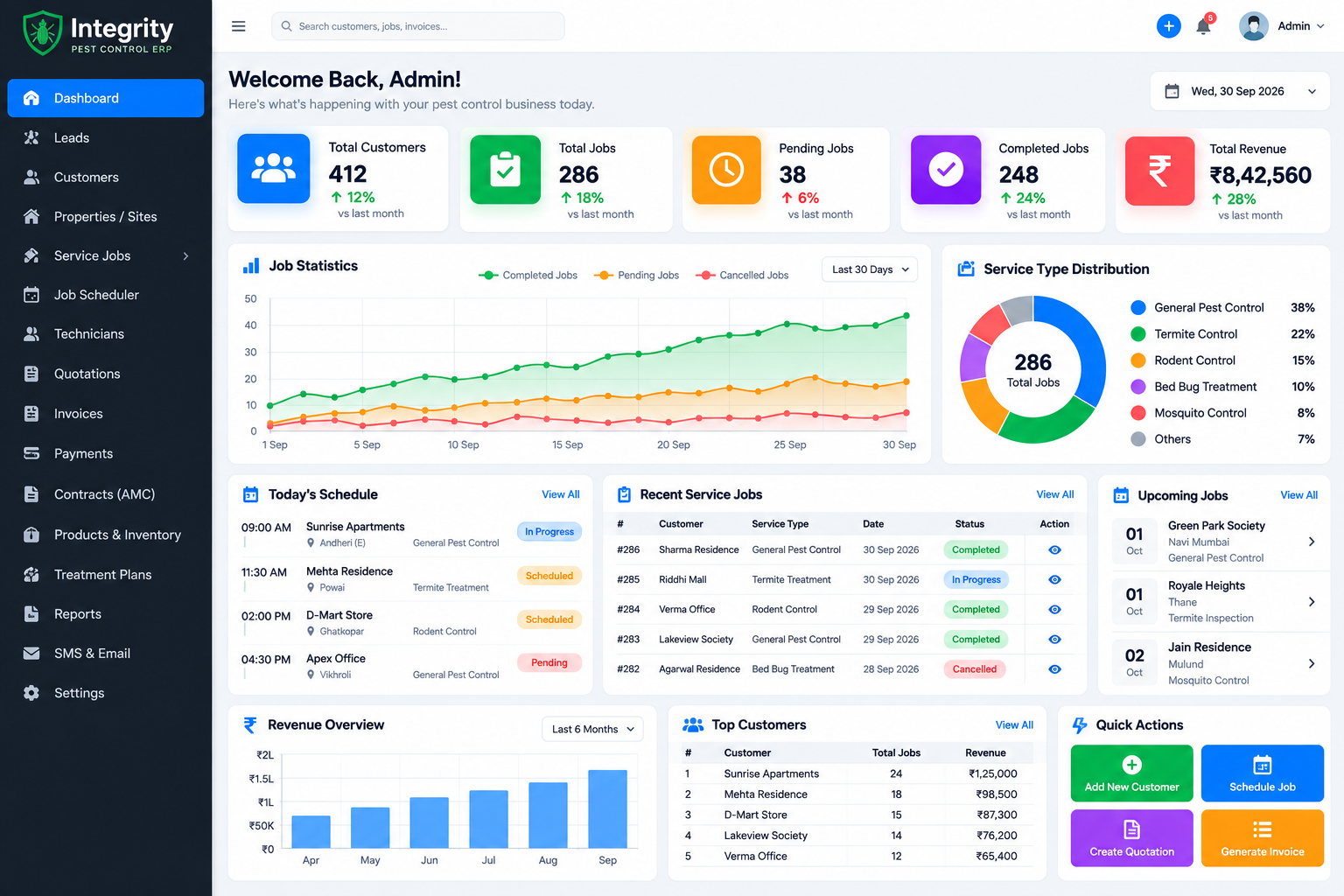Screen dimensions: 1344x896
Task: Click the Sep revenue bar
Action: click(x=608, y=808)
